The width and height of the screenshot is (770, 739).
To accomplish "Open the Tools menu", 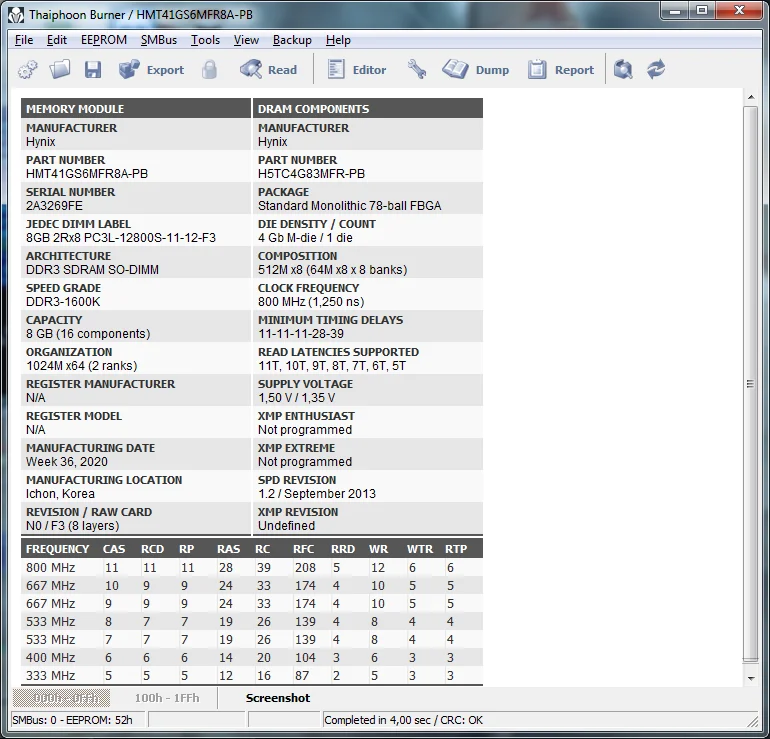I will (x=205, y=40).
